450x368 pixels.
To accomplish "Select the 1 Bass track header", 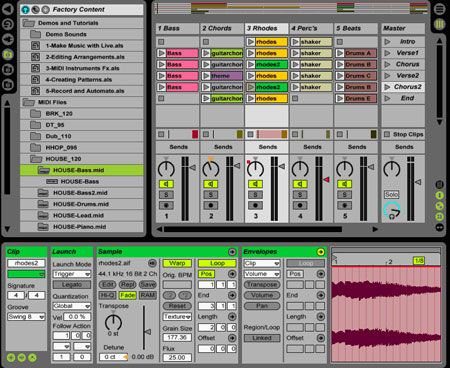I will click(177, 28).
